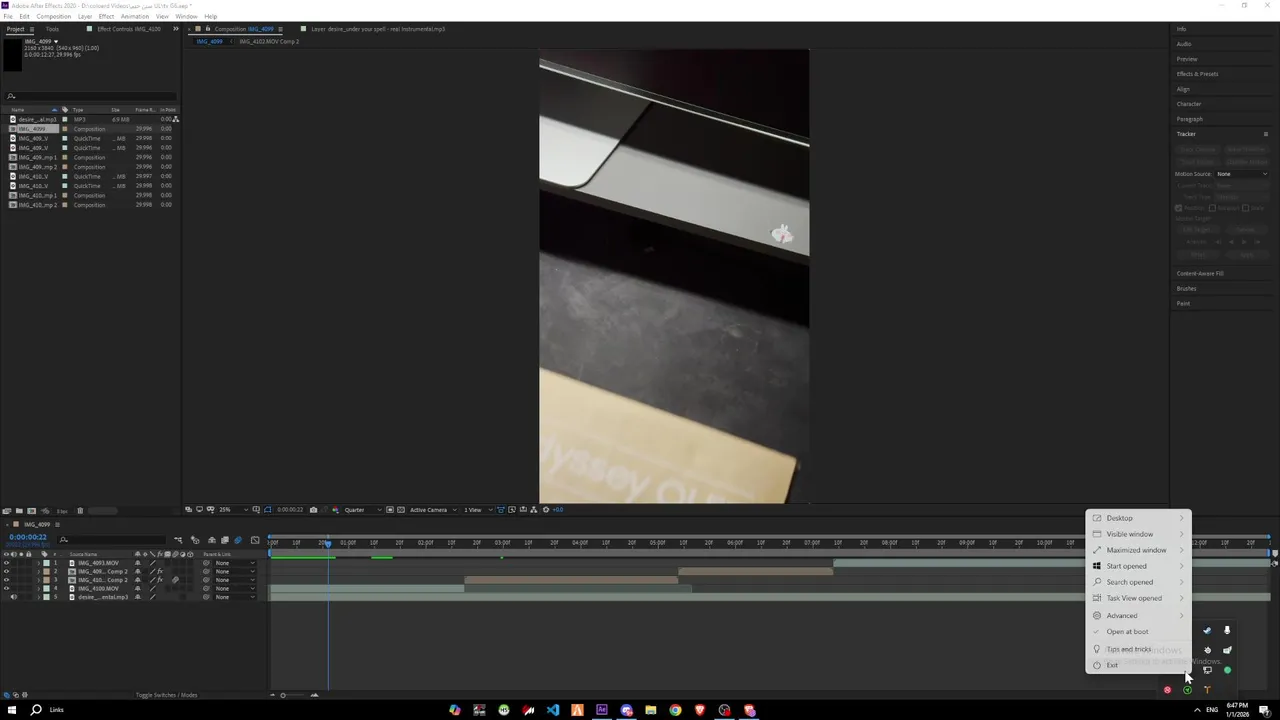Open the Start opened submenu
1280x720 pixels.
(1138, 566)
